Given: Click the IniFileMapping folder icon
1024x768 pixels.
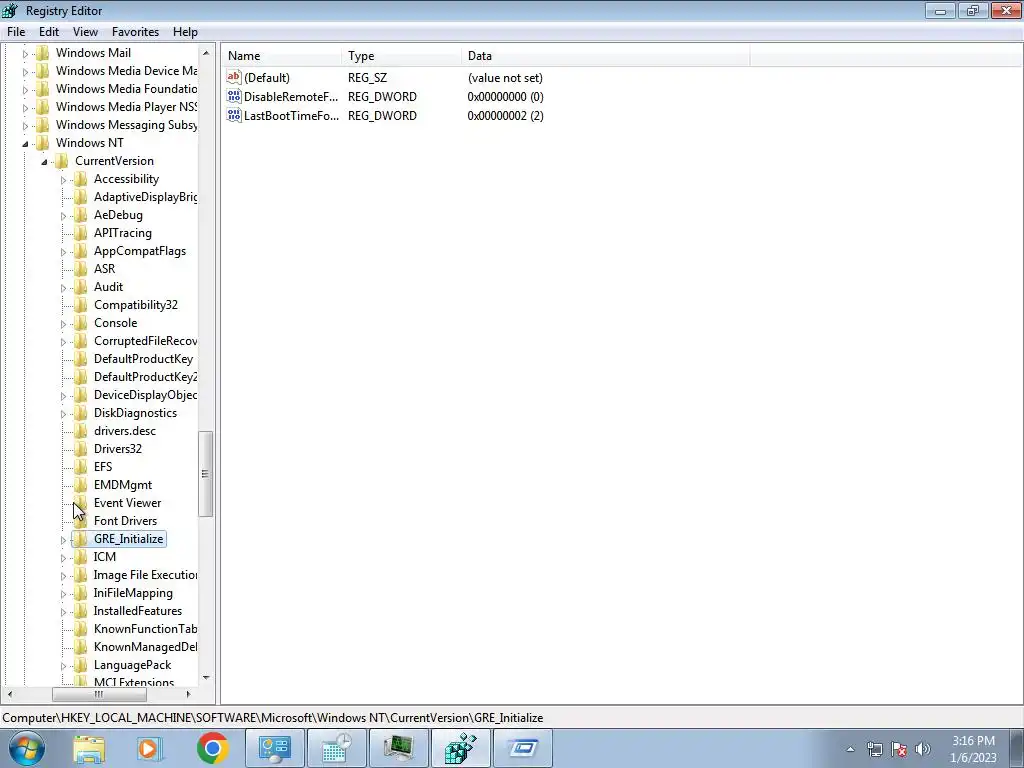Looking at the screenshot, I should [80, 593].
